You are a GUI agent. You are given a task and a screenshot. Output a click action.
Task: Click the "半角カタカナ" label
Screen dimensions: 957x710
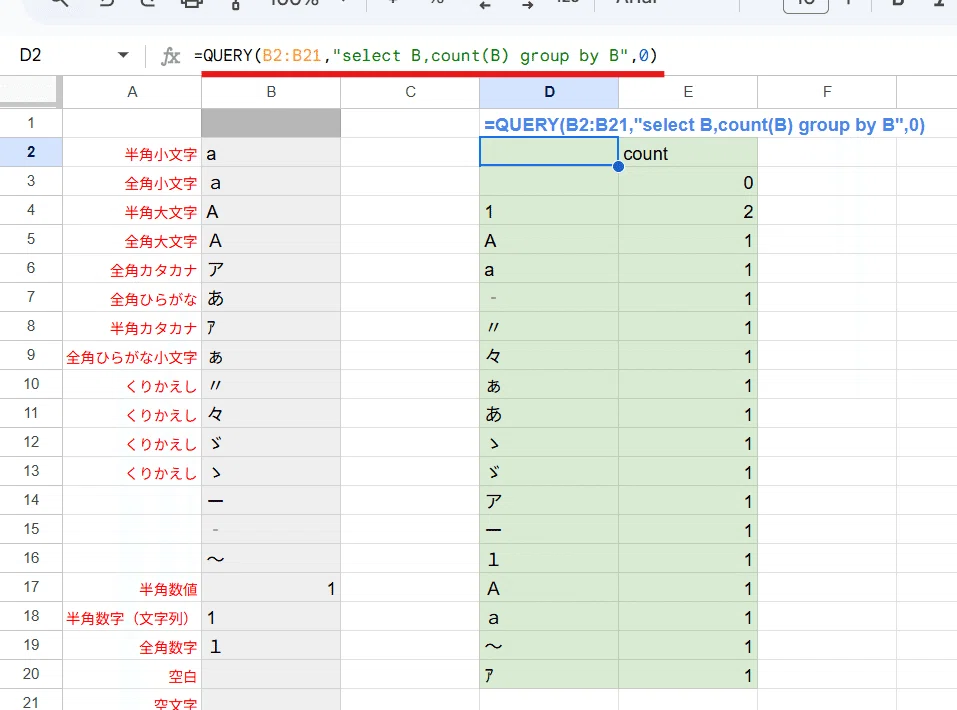pos(154,328)
